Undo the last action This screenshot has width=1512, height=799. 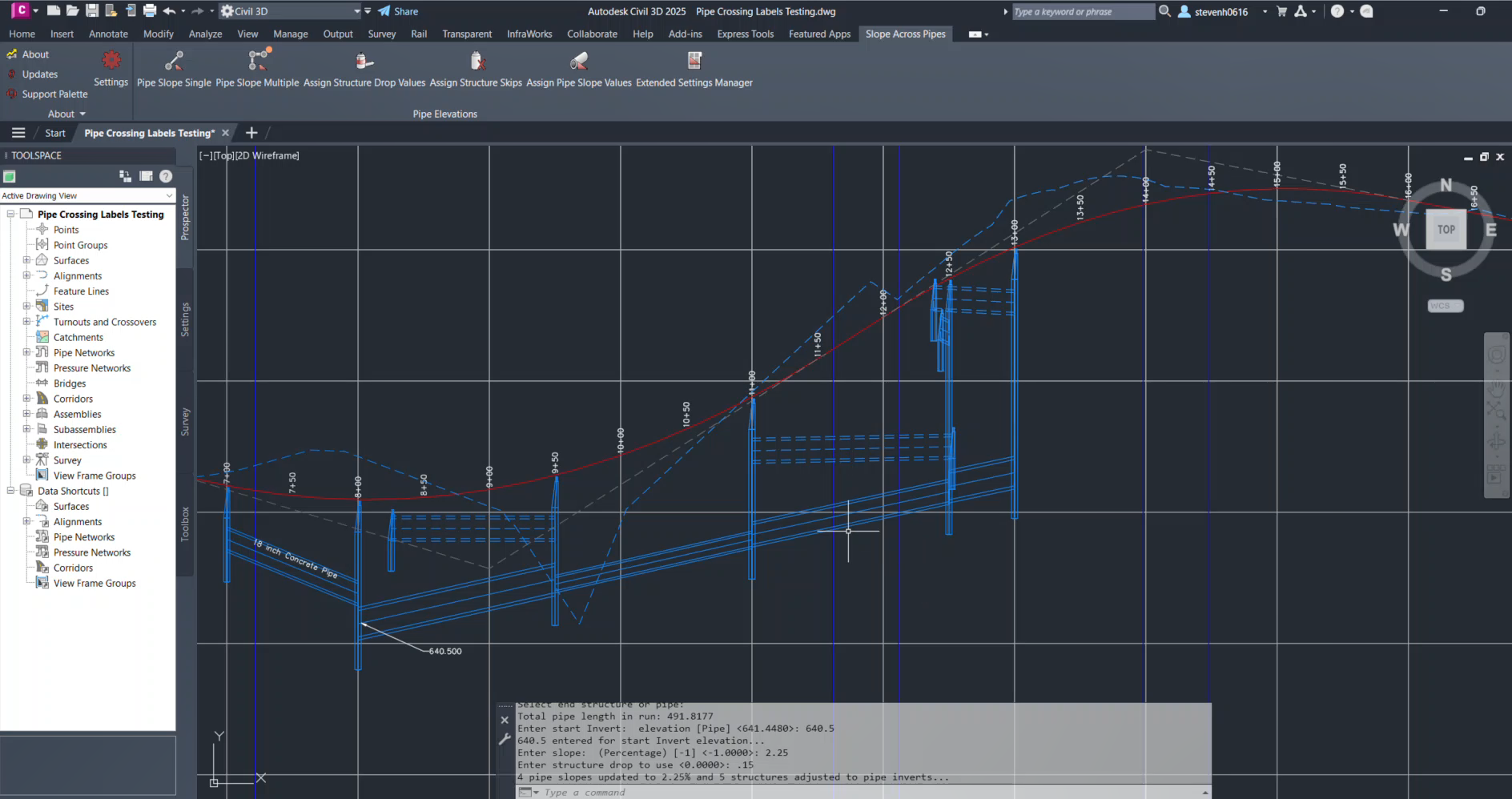tap(169, 11)
